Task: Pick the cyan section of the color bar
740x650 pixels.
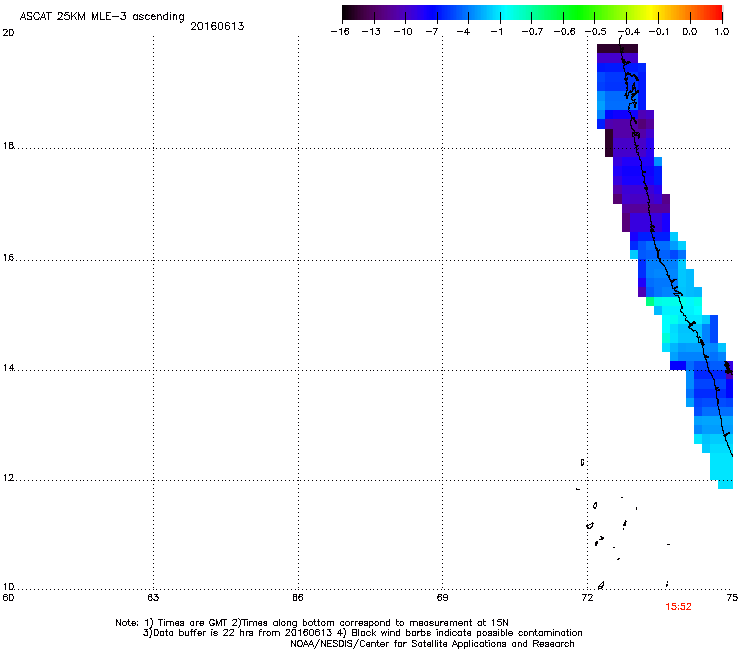Action: click(507, 12)
